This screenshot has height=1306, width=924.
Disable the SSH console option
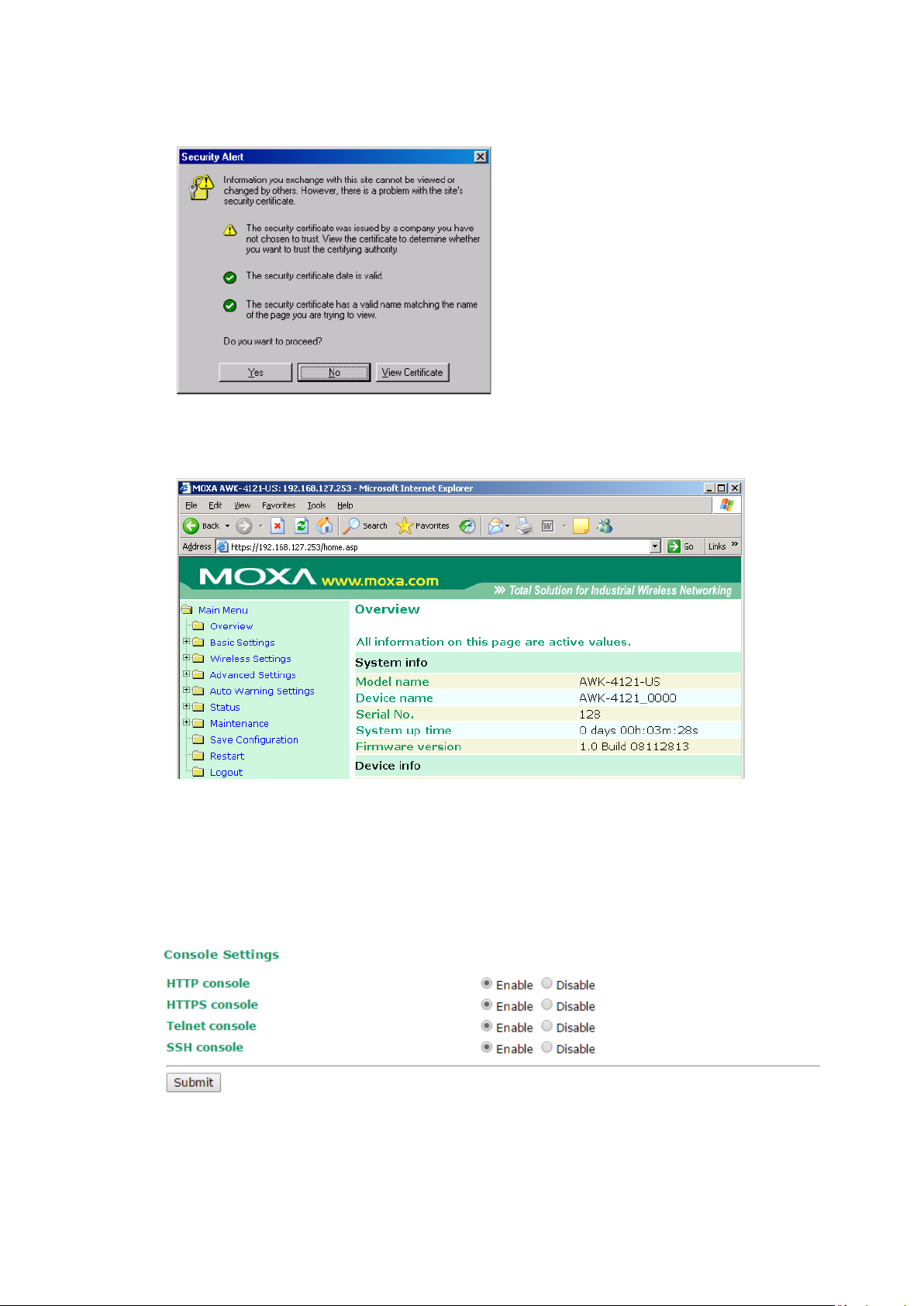point(547,1048)
